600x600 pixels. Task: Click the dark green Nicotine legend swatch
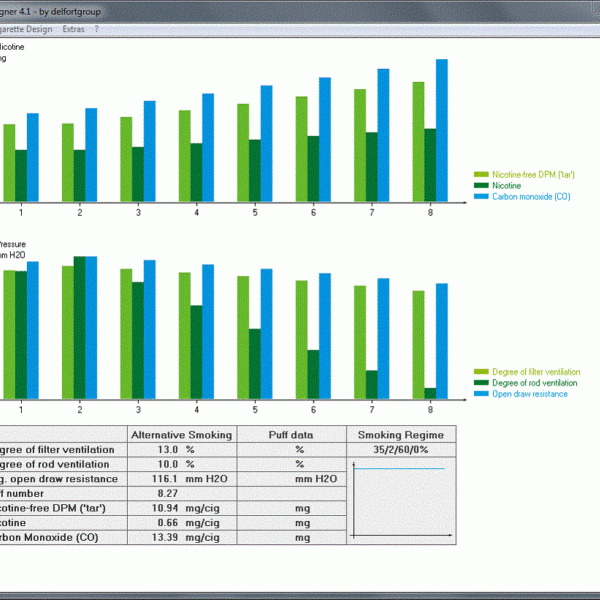click(x=481, y=185)
